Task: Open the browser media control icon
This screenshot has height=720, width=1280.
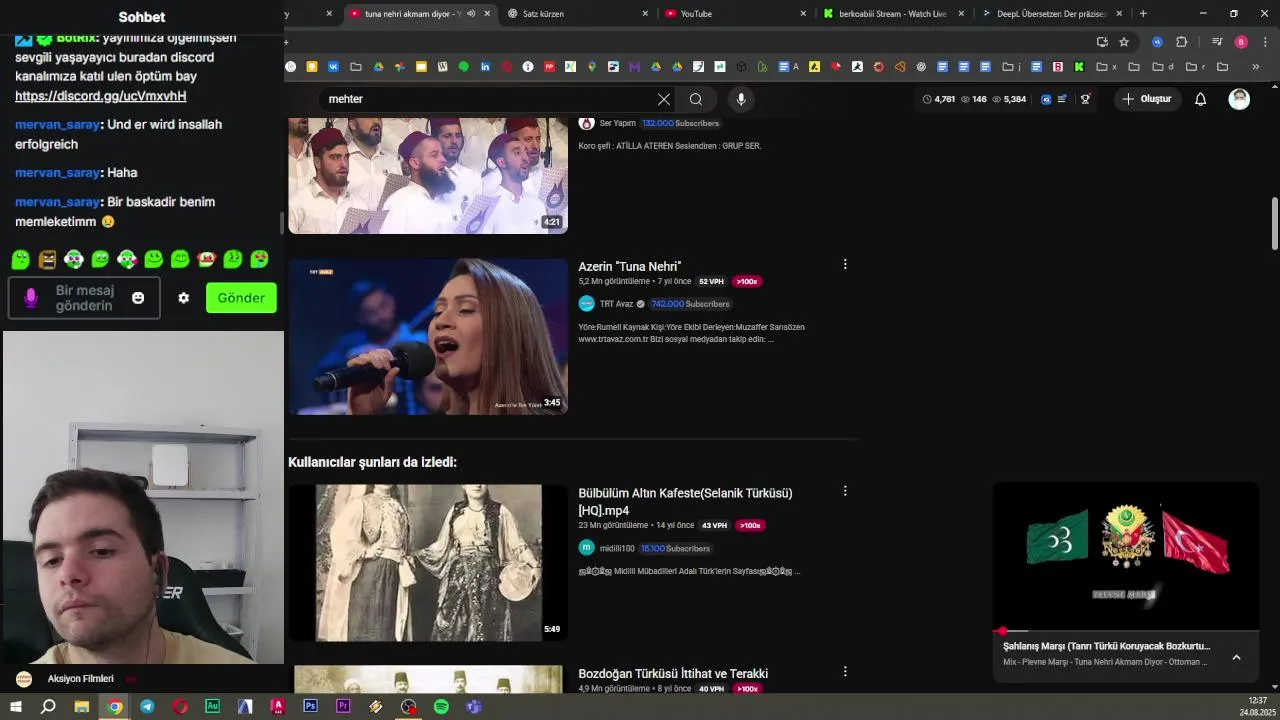Action: click(1217, 42)
